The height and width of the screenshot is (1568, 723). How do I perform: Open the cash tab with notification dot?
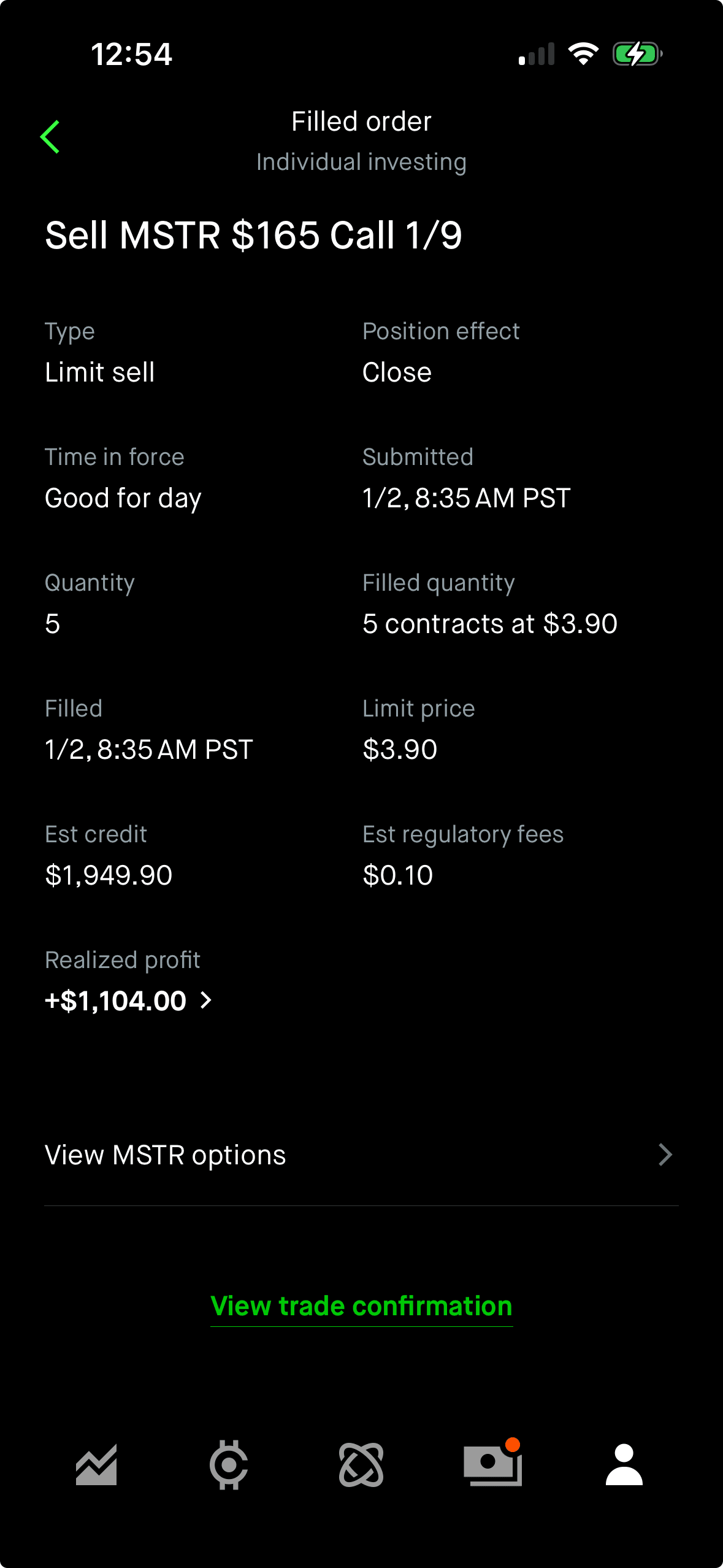[492, 1465]
